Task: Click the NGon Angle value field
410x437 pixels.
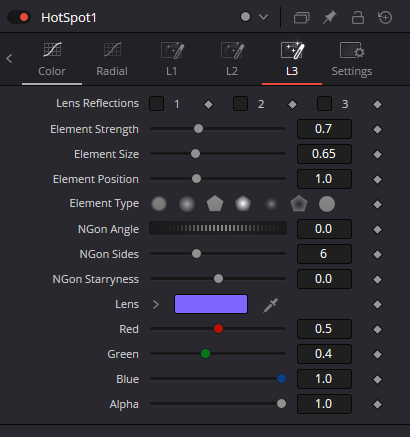Action: 324,229
